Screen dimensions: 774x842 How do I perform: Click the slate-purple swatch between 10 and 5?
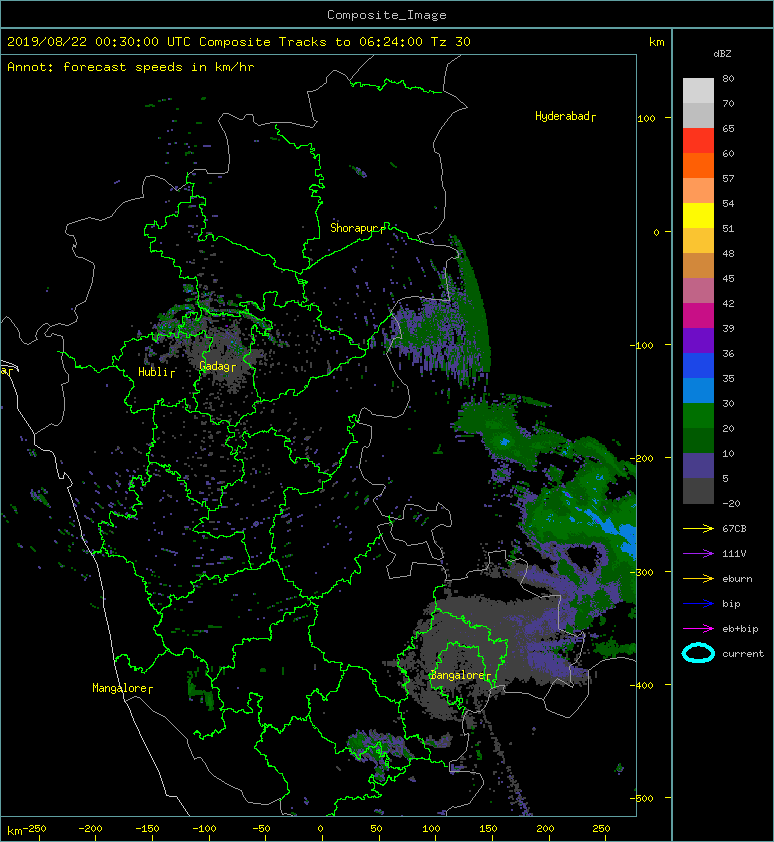pyautogui.click(x=698, y=466)
